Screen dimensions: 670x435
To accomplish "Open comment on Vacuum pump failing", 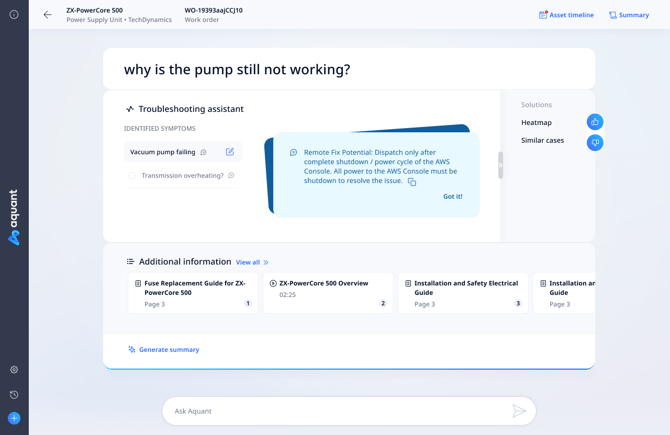I will coord(204,153).
